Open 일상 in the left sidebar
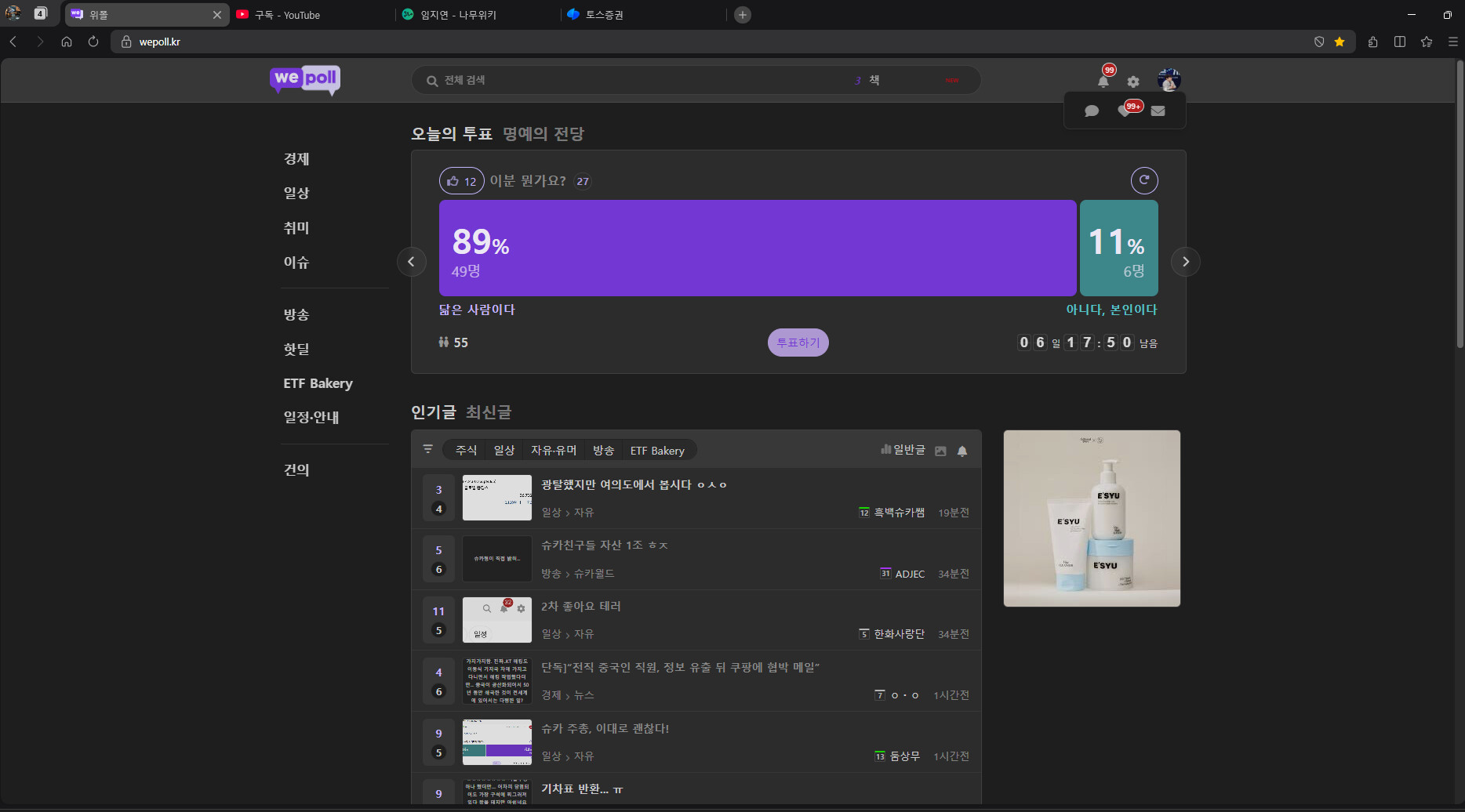 pyautogui.click(x=296, y=193)
